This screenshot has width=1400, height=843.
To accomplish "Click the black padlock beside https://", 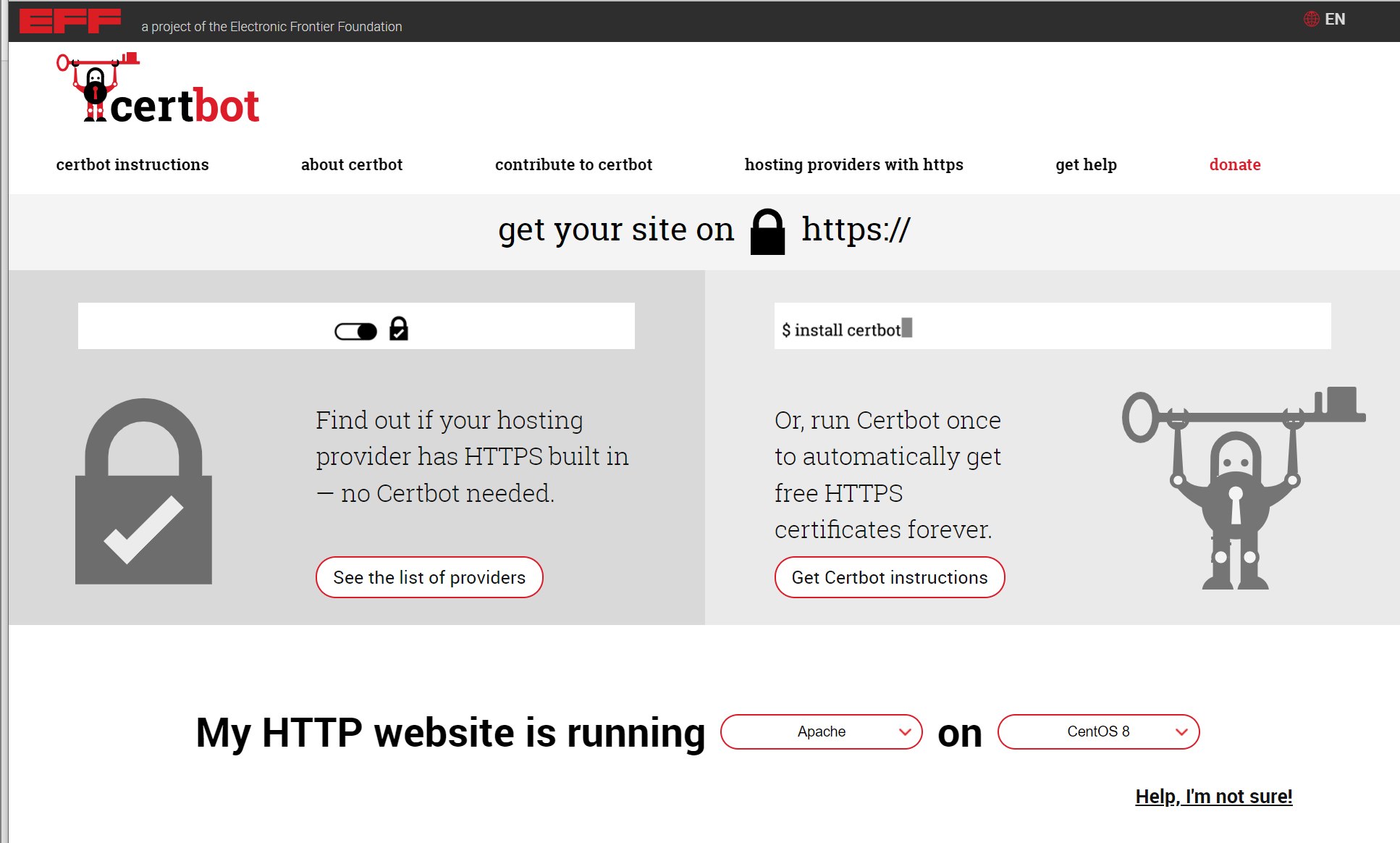I will coord(767,232).
